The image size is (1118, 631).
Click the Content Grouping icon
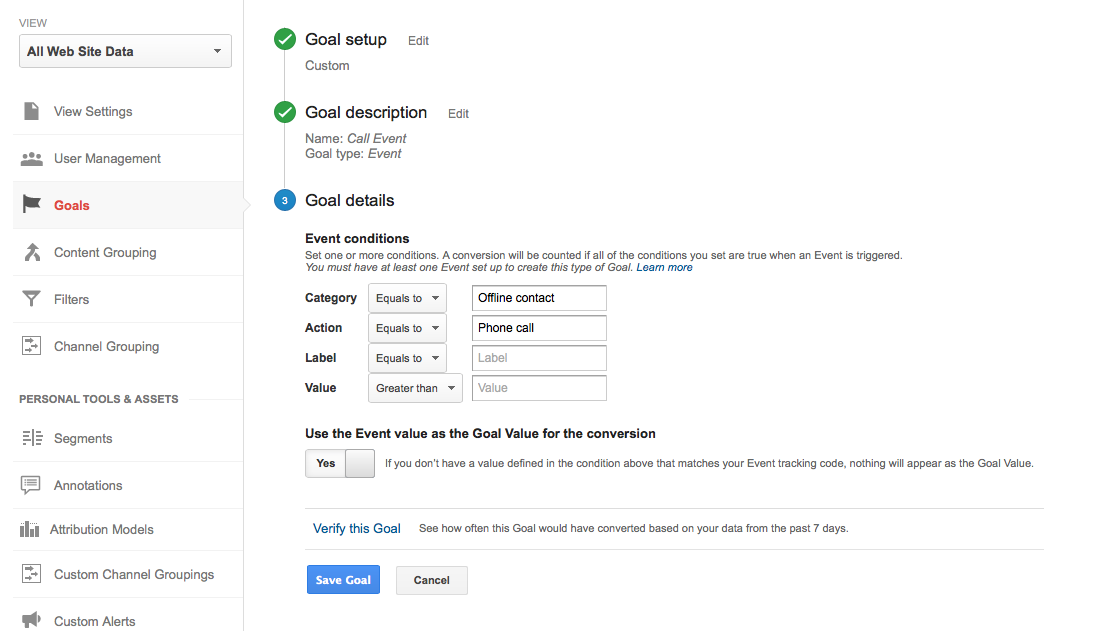[x=32, y=252]
